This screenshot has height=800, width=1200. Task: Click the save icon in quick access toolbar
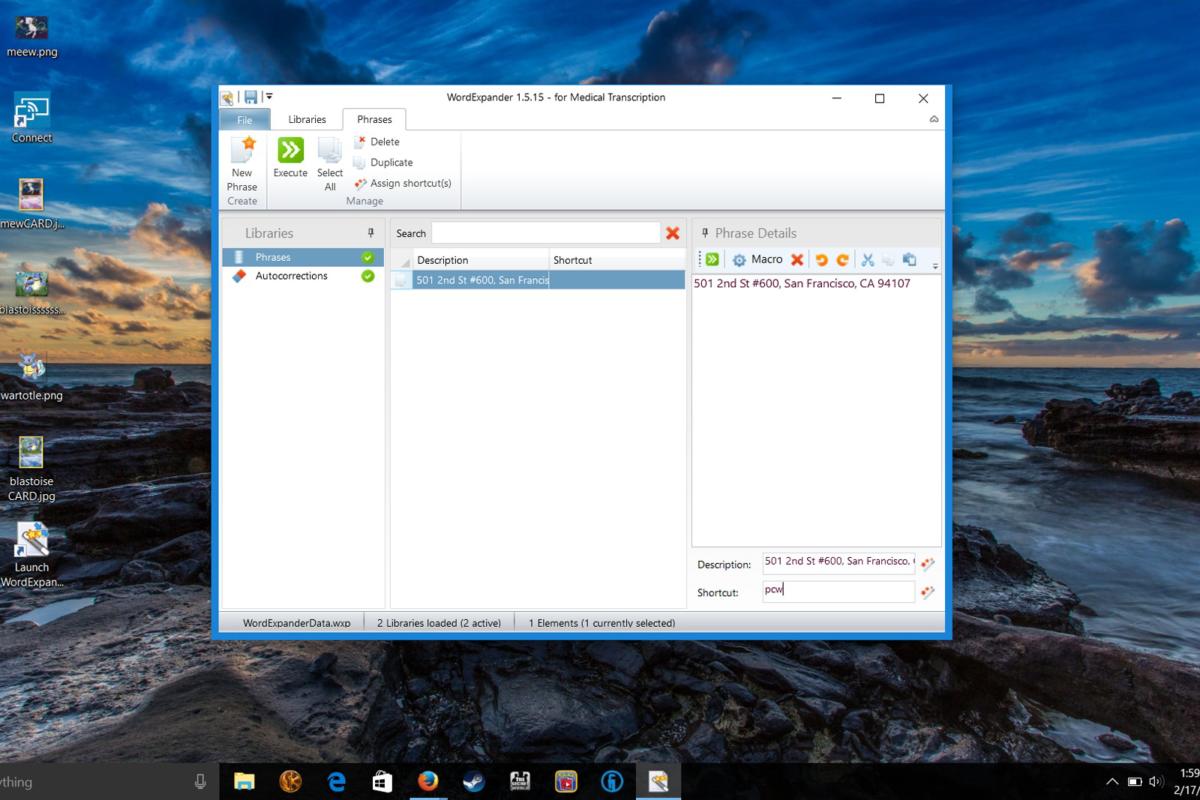click(250, 97)
